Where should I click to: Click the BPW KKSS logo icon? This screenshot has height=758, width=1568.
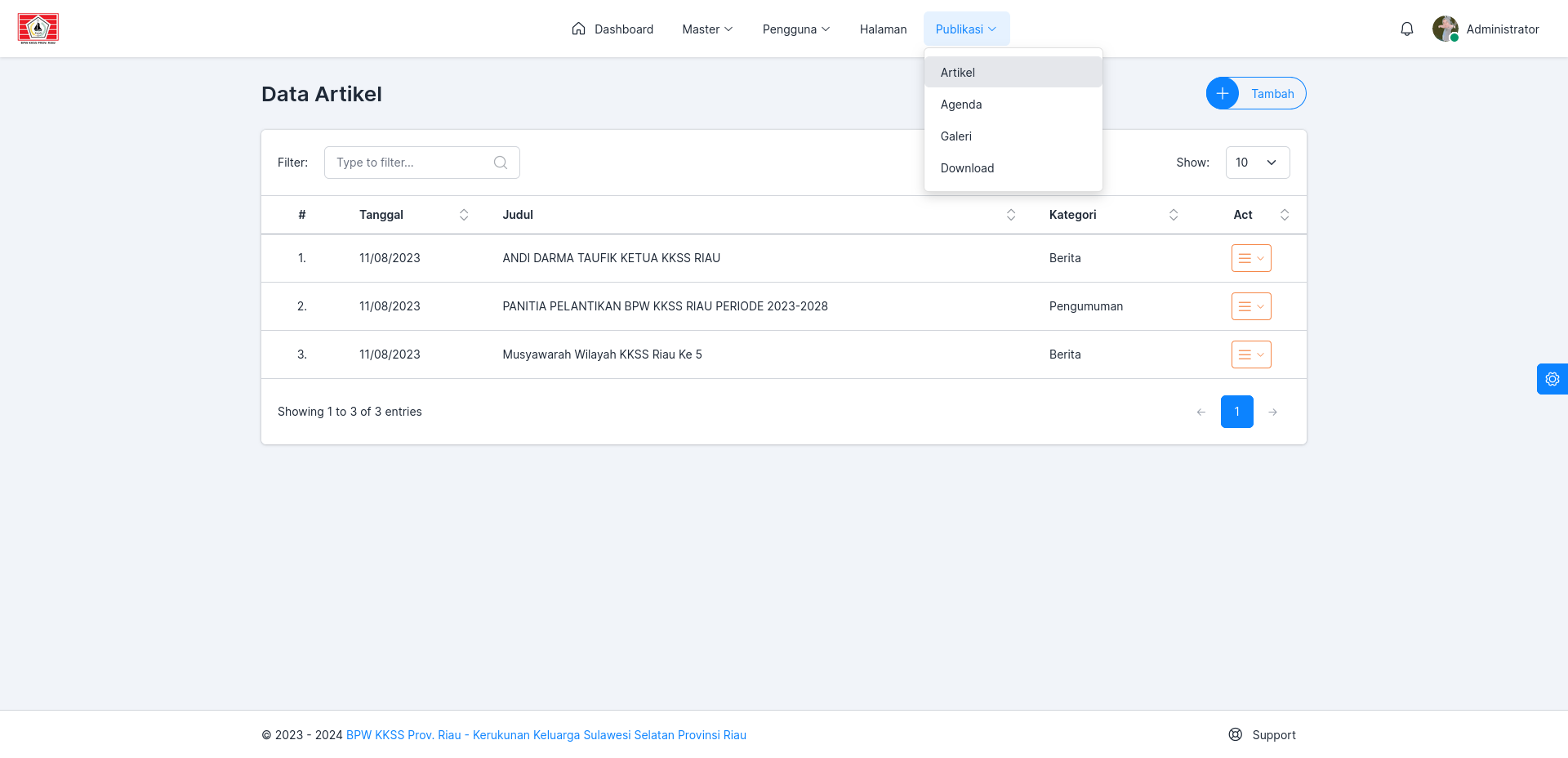(38, 29)
